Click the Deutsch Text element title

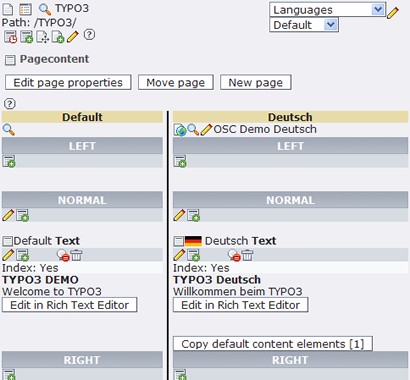(x=240, y=241)
